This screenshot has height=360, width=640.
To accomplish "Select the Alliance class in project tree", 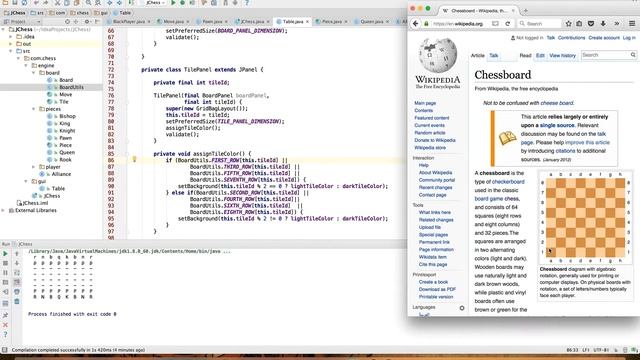I will tap(61, 174).
